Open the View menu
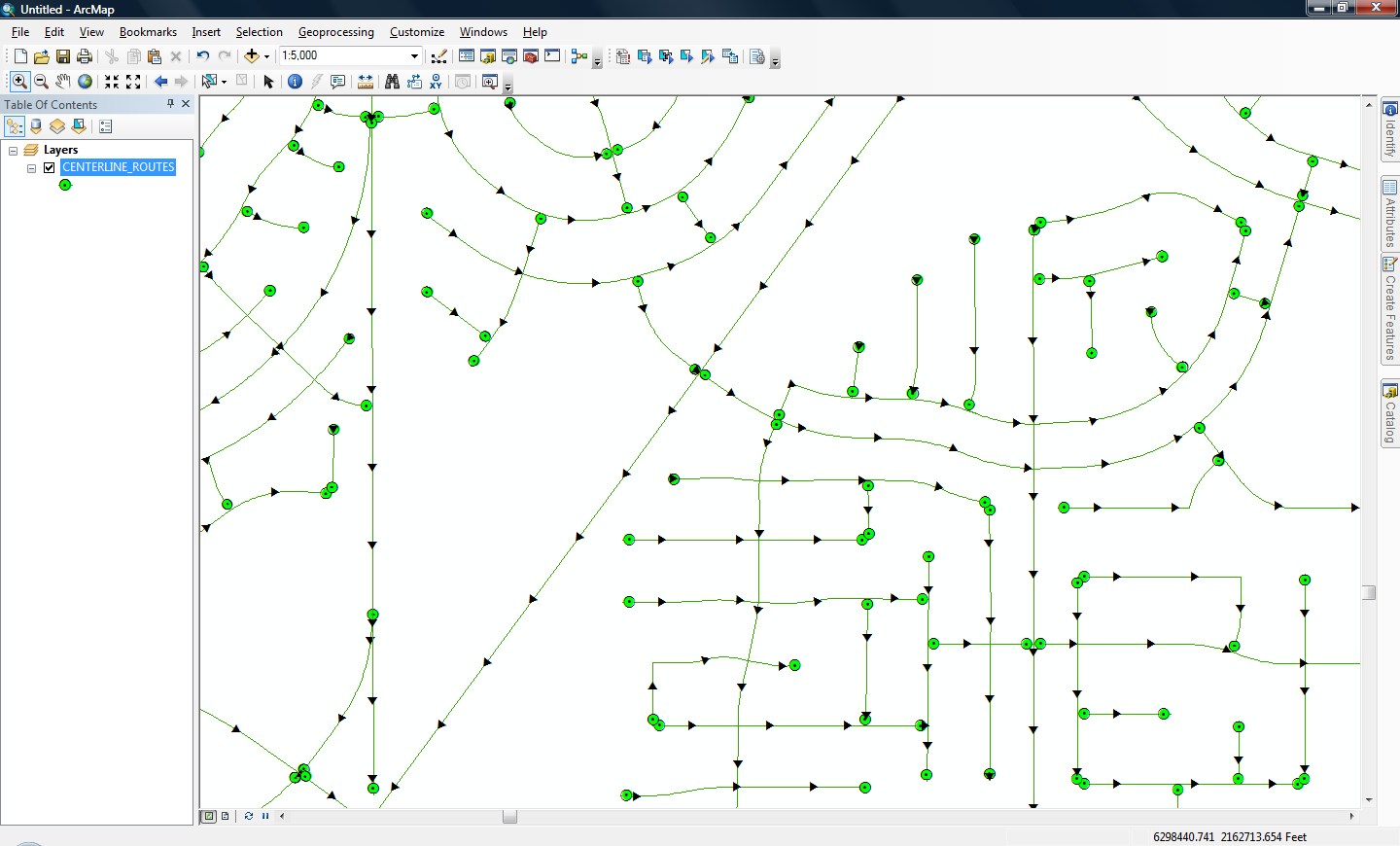The height and width of the screenshot is (846, 1400). click(x=91, y=32)
